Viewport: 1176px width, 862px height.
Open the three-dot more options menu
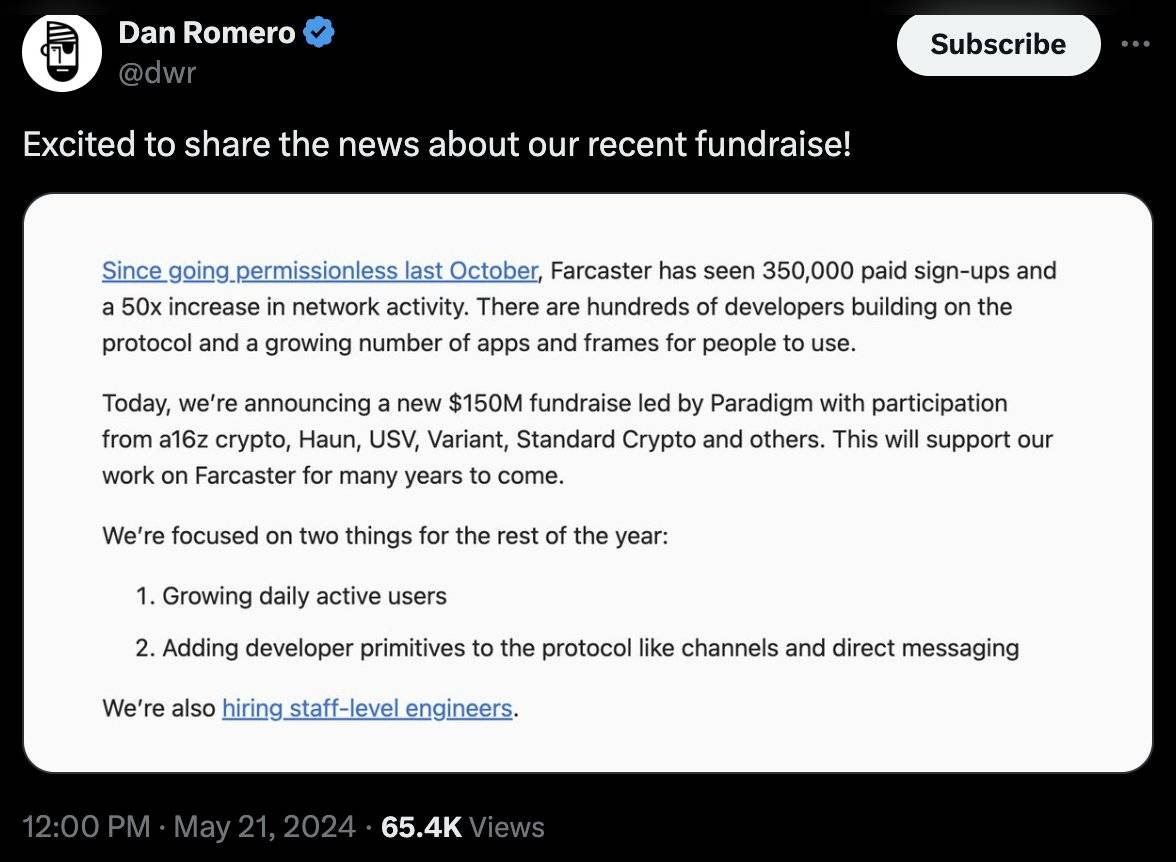pyautogui.click(x=1136, y=44)
